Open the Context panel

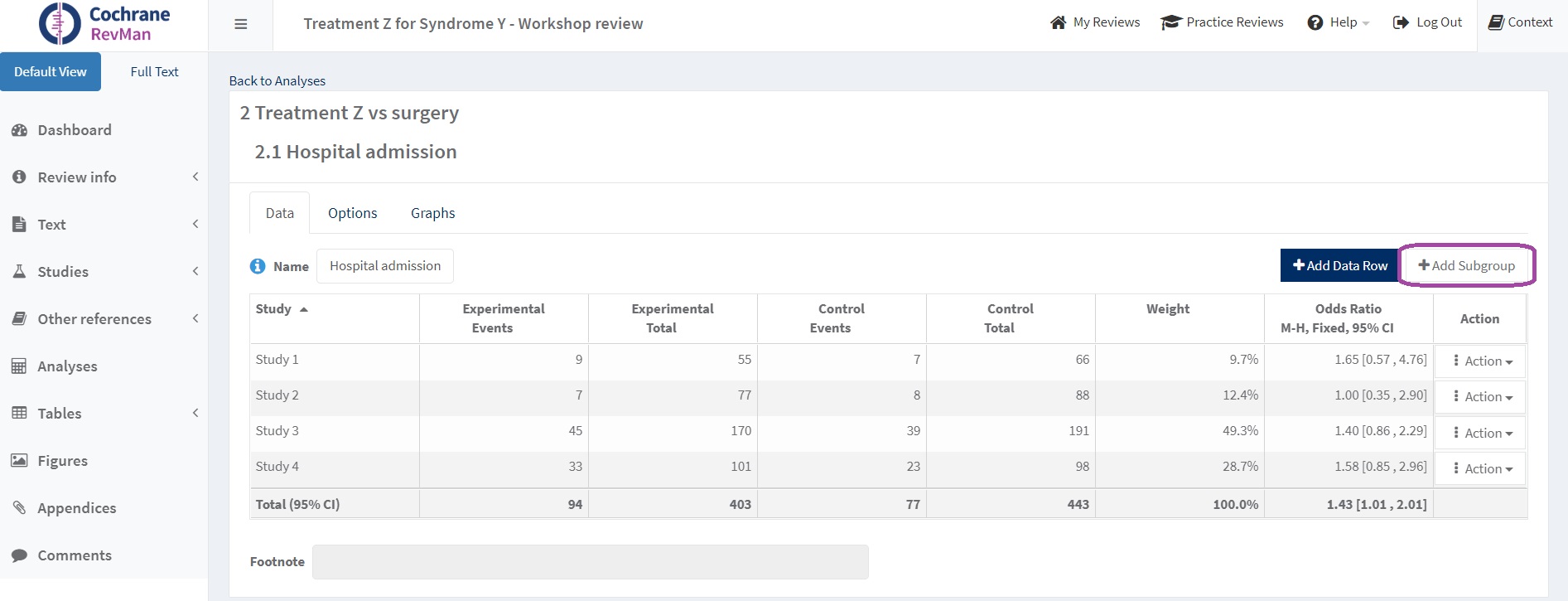(x=1520, y=22)
